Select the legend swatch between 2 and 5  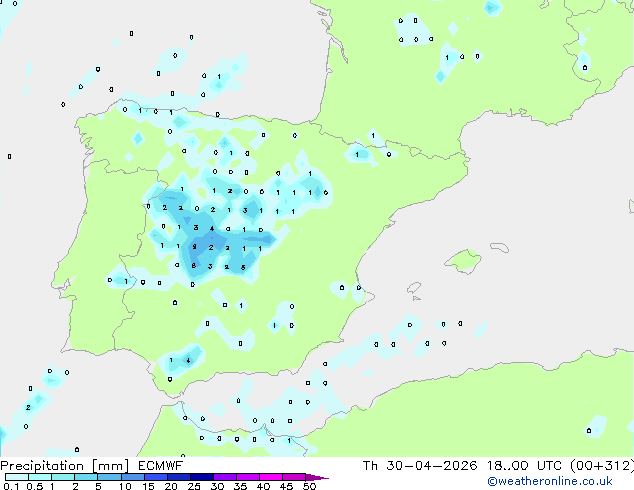[86, 477]
